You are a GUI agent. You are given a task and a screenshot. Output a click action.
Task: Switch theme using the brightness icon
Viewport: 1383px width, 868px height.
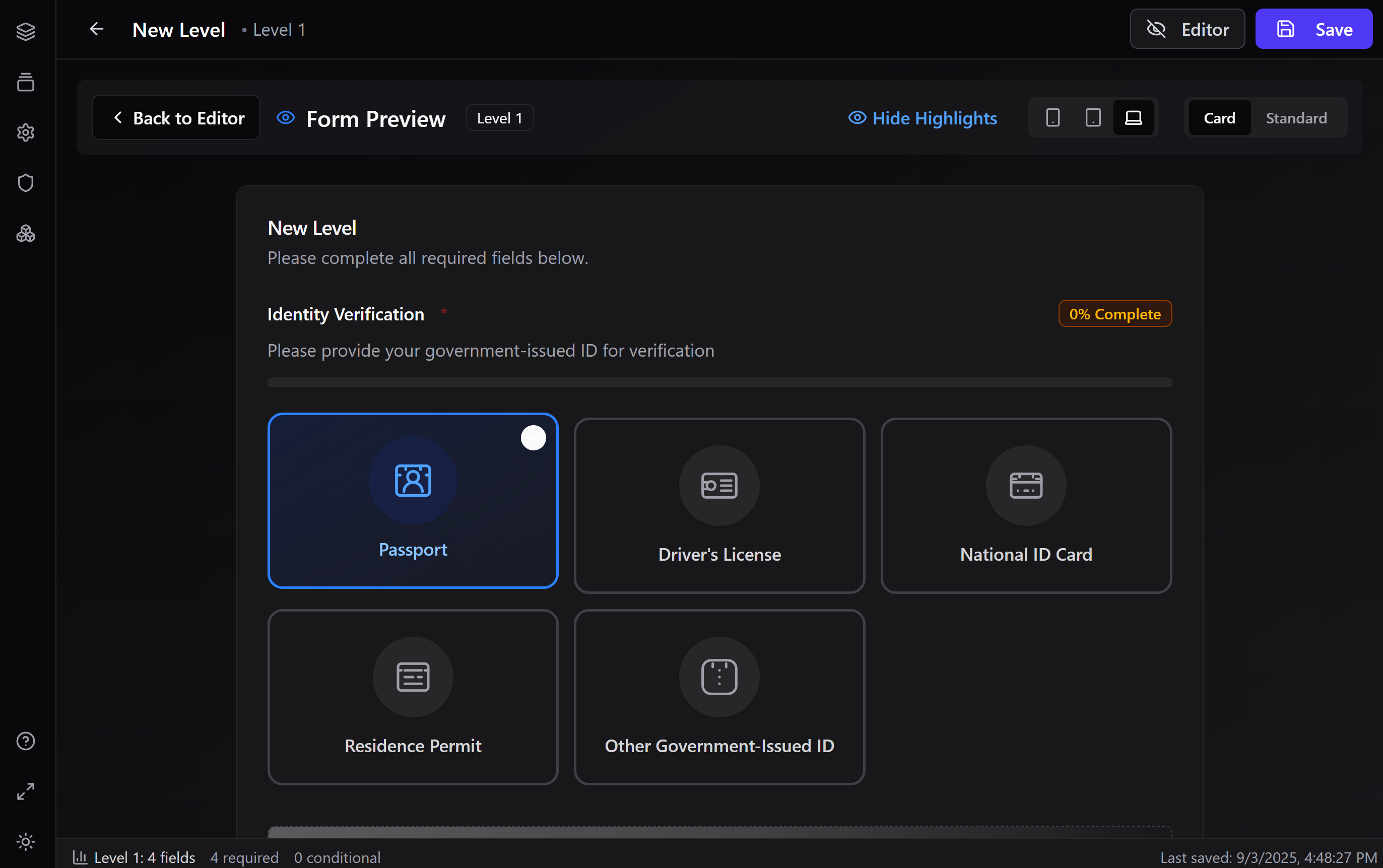(26, 842)
